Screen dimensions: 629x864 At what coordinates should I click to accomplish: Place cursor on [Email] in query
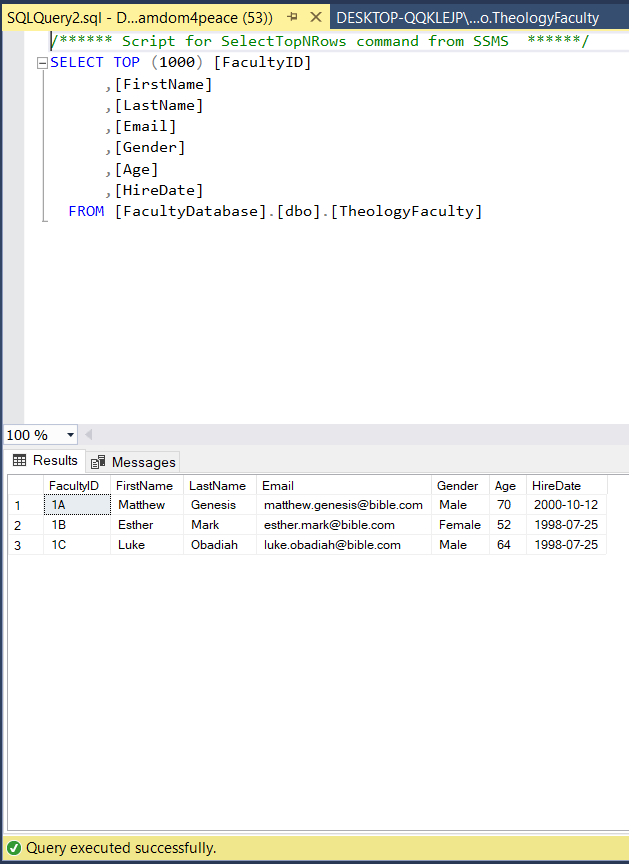[x=145, y=127]
